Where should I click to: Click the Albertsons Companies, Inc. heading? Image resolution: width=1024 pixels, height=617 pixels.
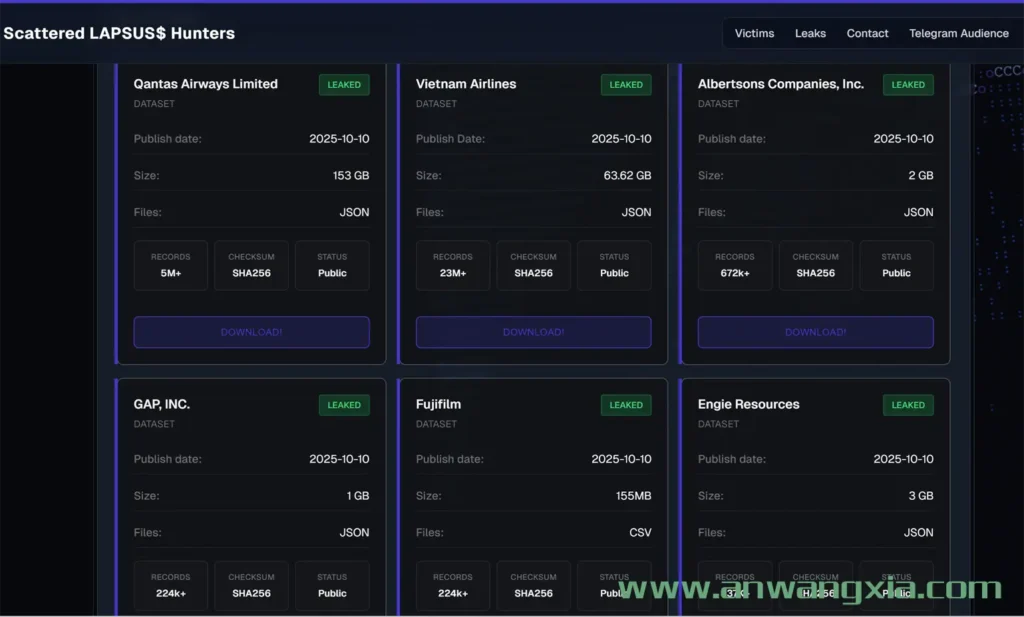point(780,84)
